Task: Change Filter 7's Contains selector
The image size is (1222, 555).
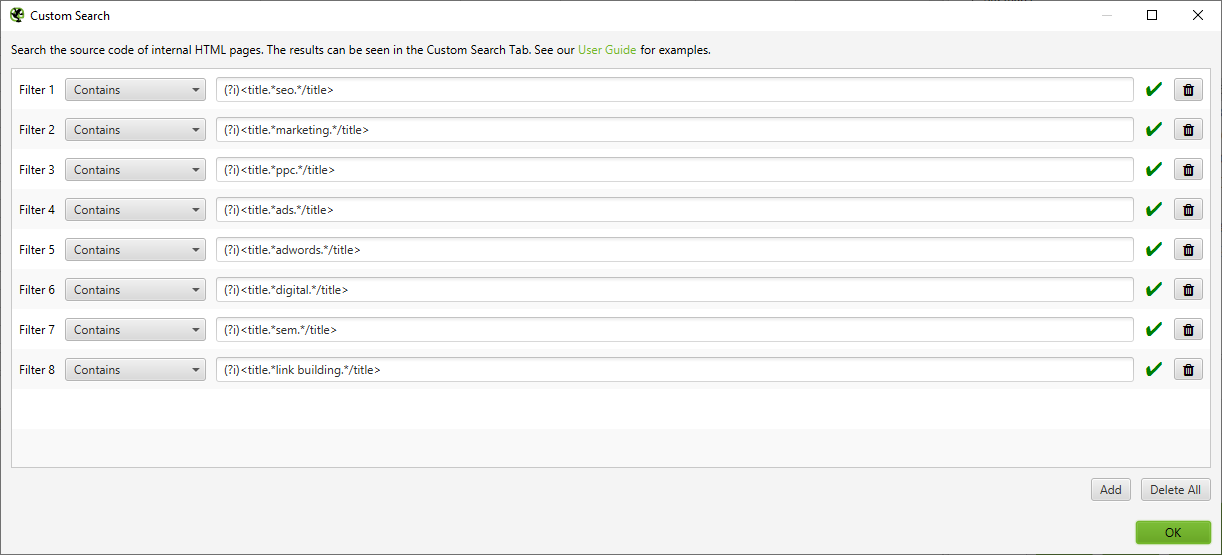Action: point(135,330)
